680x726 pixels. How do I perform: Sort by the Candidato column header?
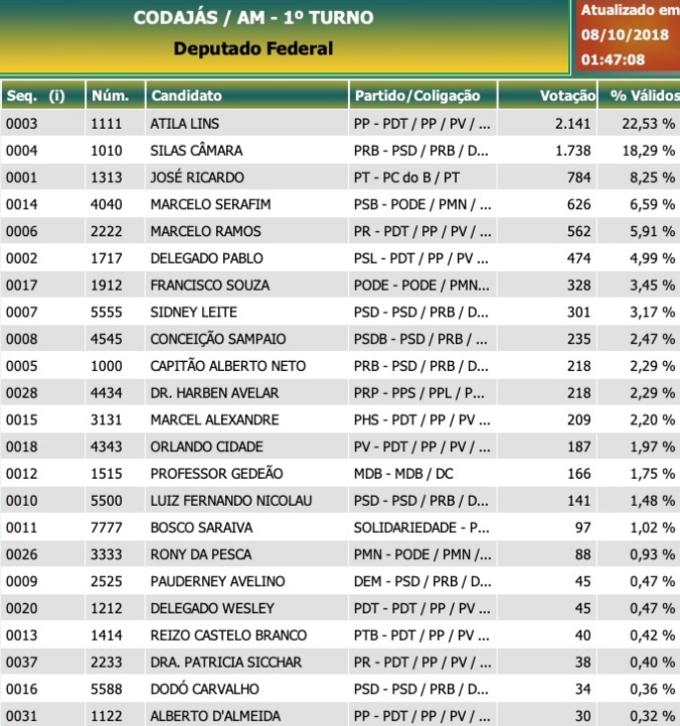(x=186, y=96)
